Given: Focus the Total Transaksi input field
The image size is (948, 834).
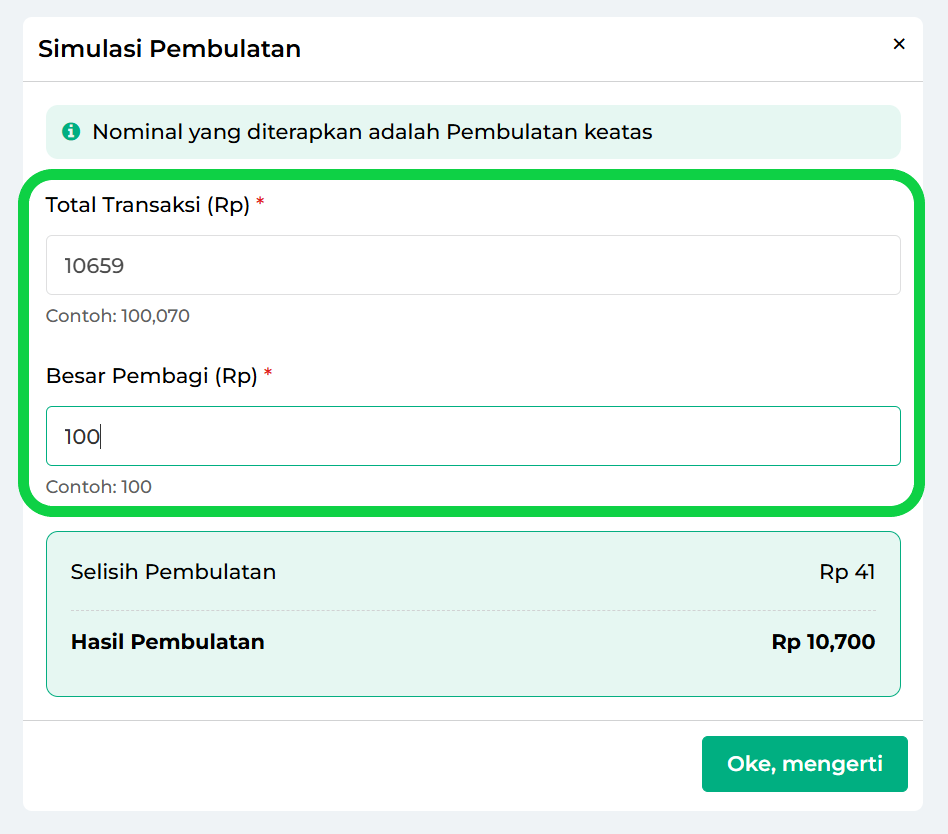Looking at the screenshot, I should click(x=473, y=265).
